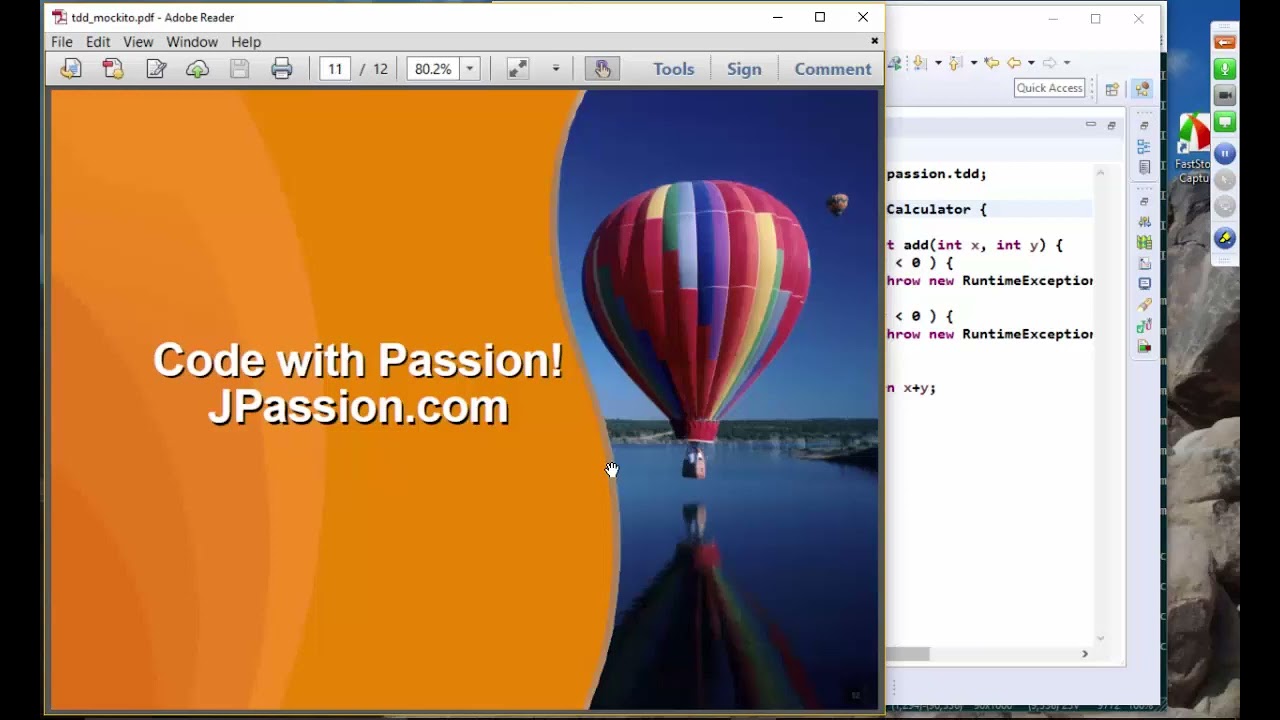Screen dimensions: 1280x720
Task: Click the Forward navigation arrow in Eclipse
Action: (x=1049, y=63)
